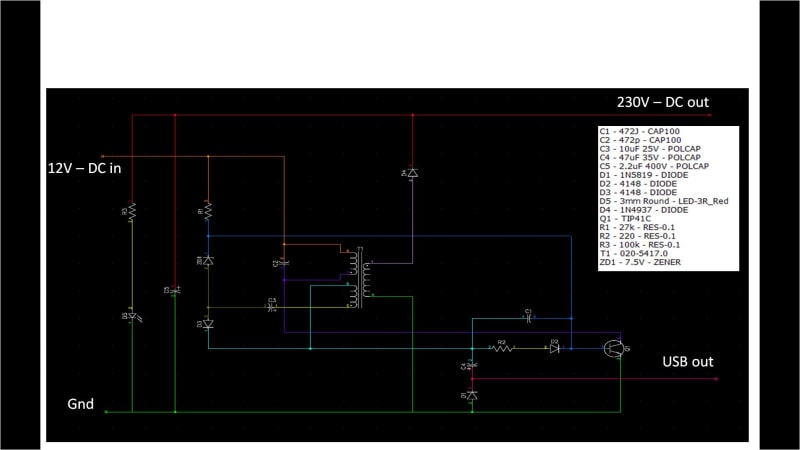Select 'C5 - 2.2uF 400V - POLCAP' line
Viewport: 800px width, 450px height.
[654, 166]
